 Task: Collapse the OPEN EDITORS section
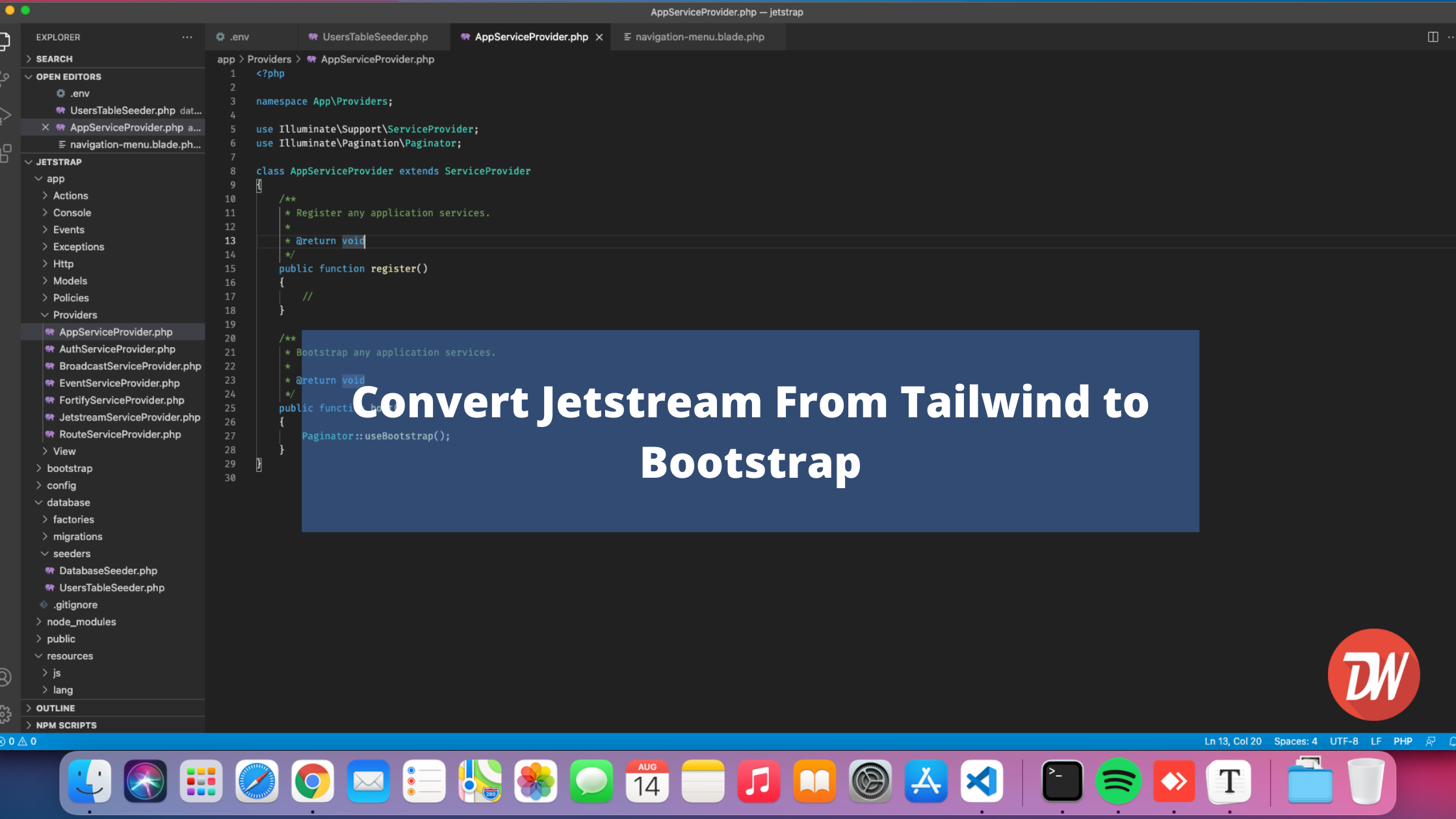113,76
